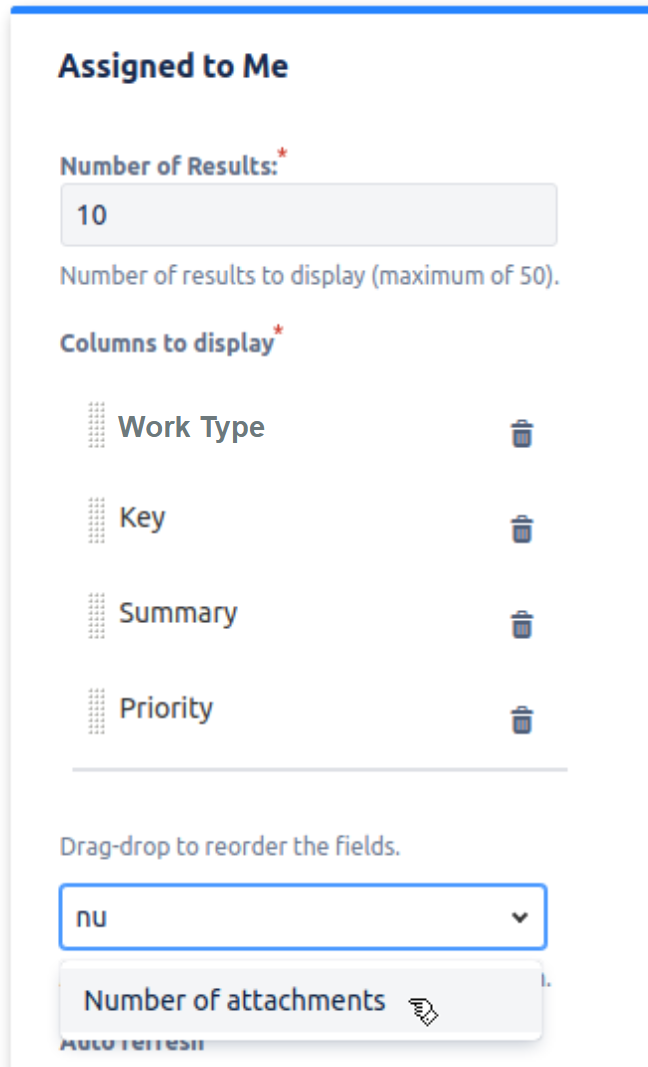Click the Key row drag handle
The image size is (648, 1067).
coord(96,520)
